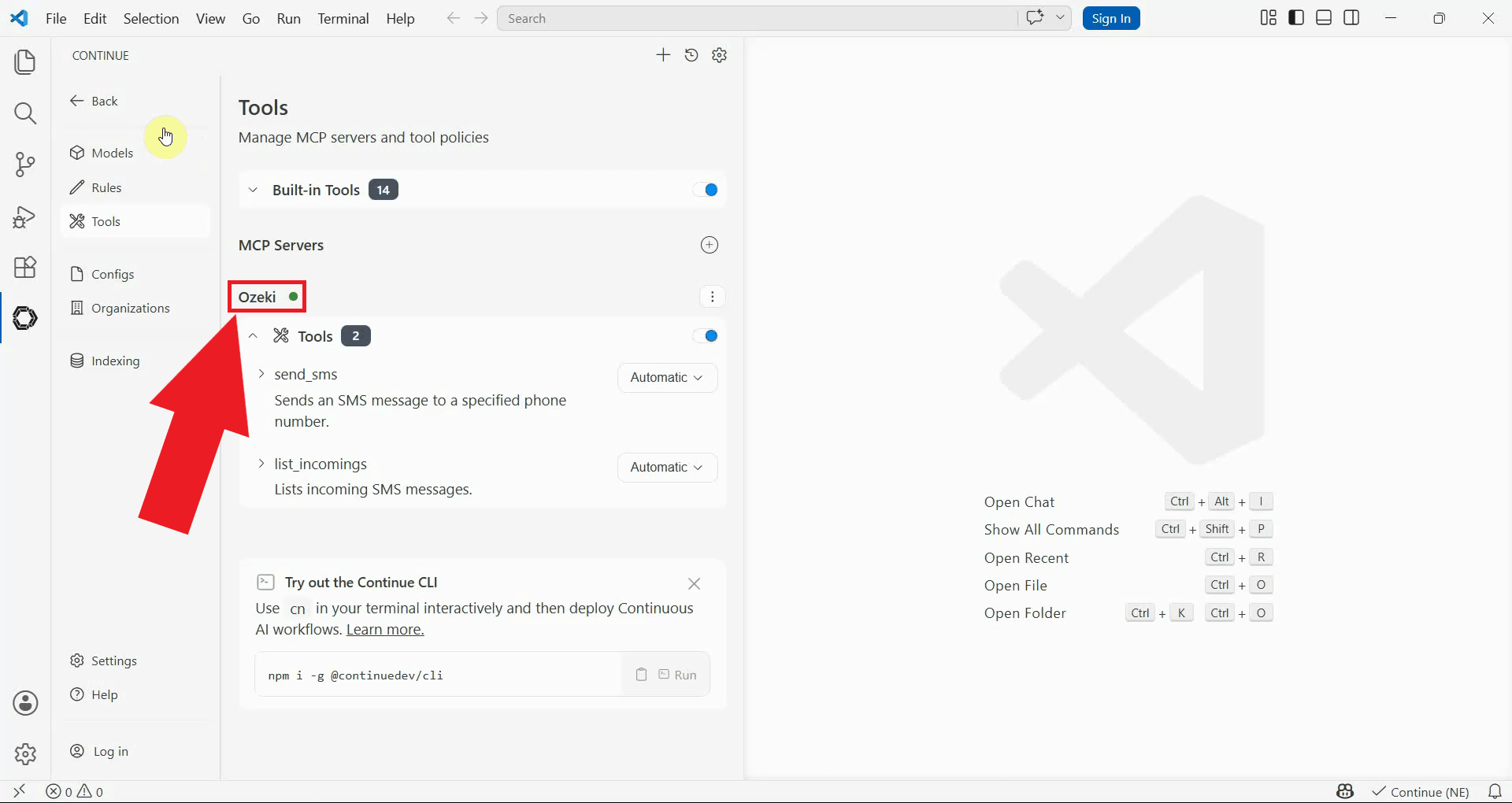This screenshot has width=1512, height=803.
Task: Log in to Continue
Action: click(x=100, y=751)
